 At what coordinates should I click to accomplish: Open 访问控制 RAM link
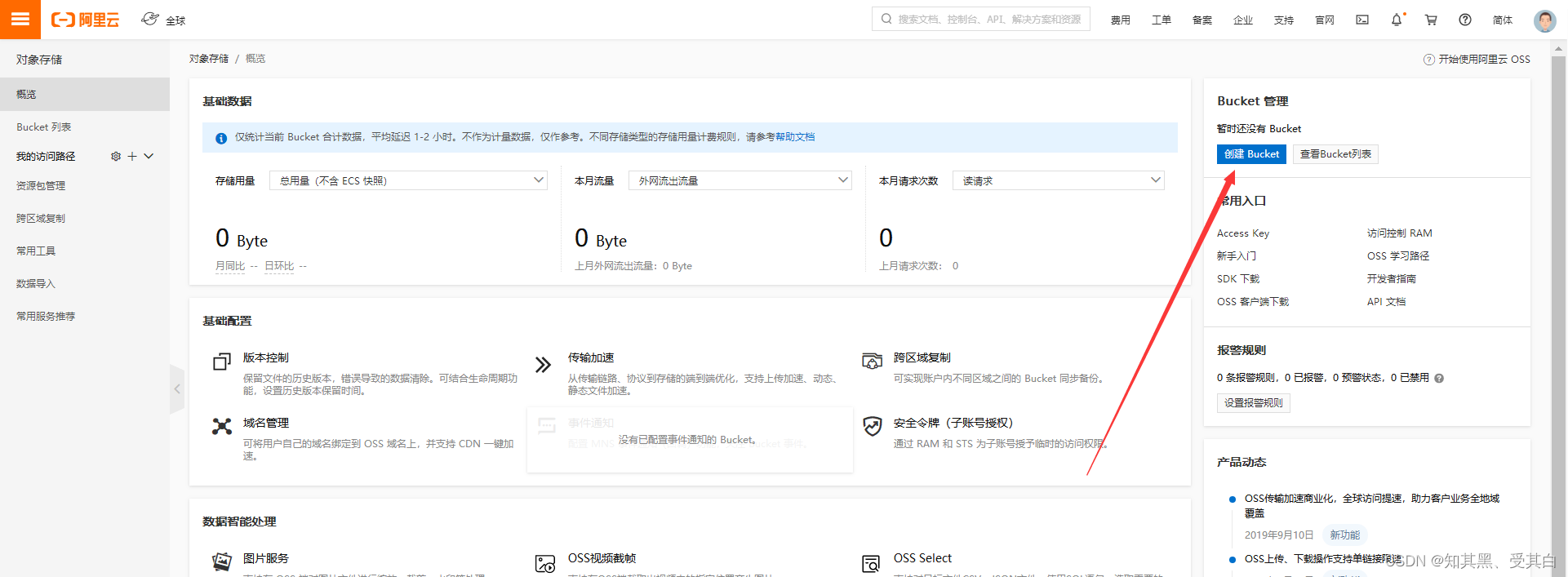click(x=1400, y=233)
